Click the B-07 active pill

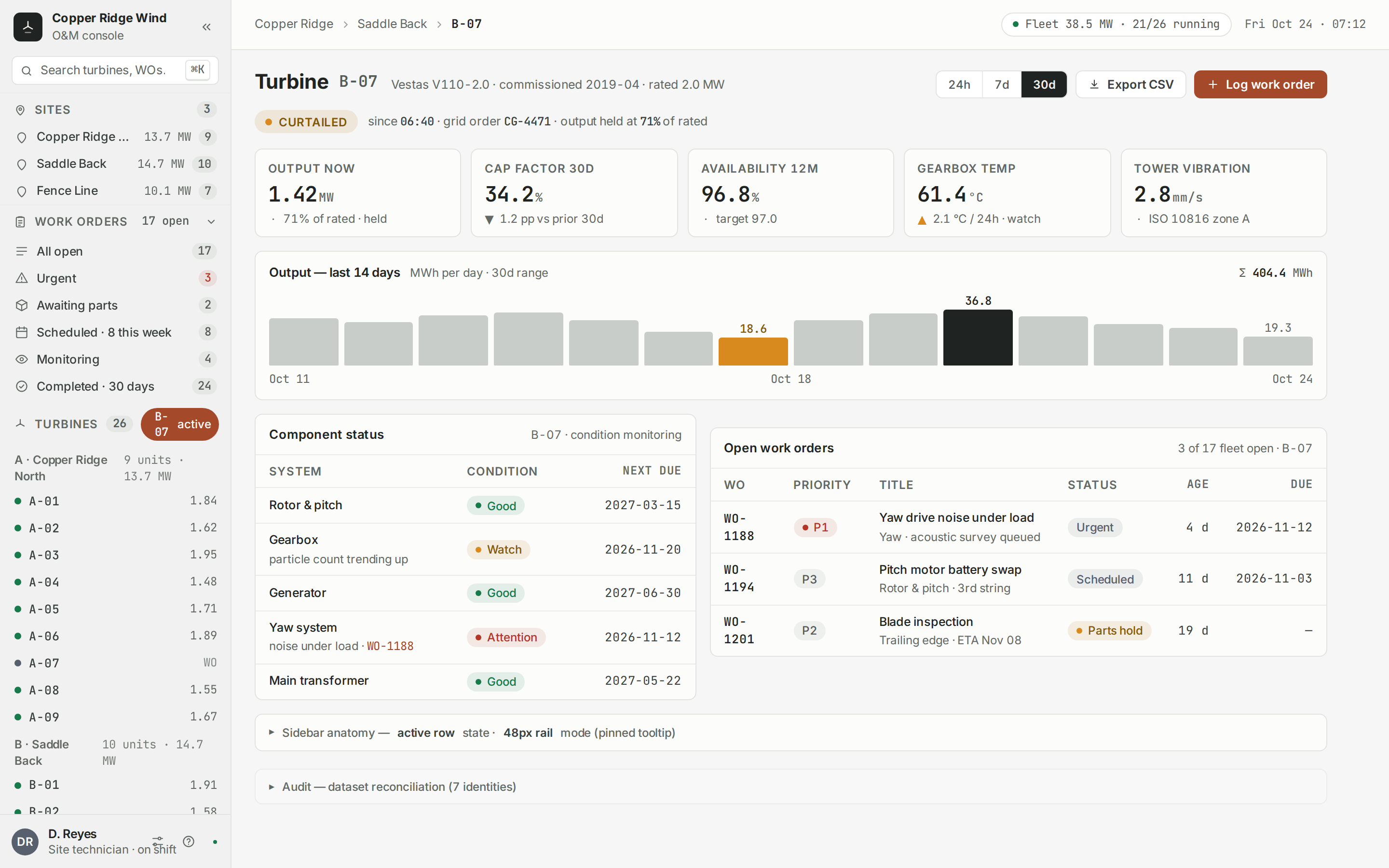(x=179, y=424)
